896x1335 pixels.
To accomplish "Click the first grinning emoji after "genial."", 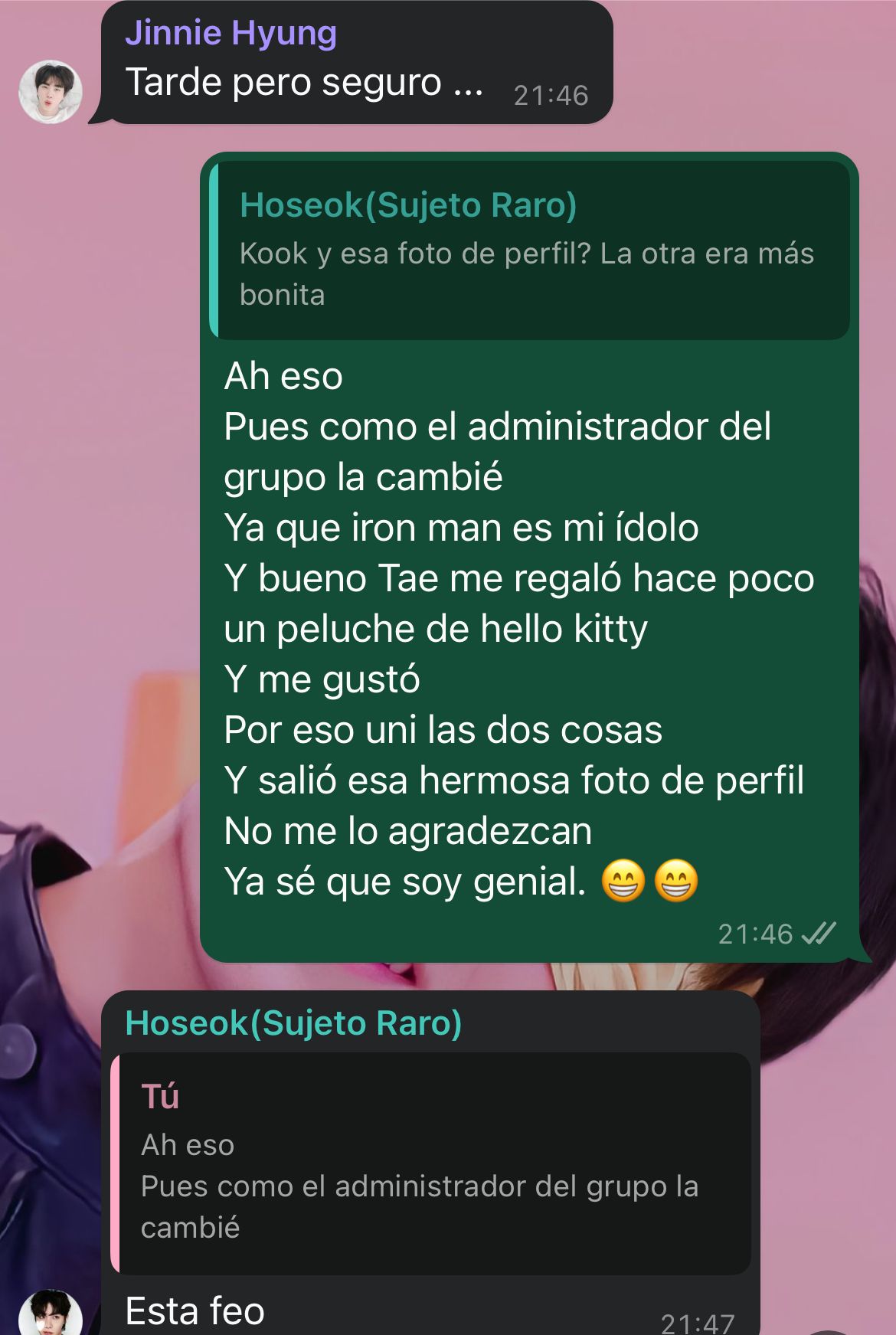I will pos(623,881).
